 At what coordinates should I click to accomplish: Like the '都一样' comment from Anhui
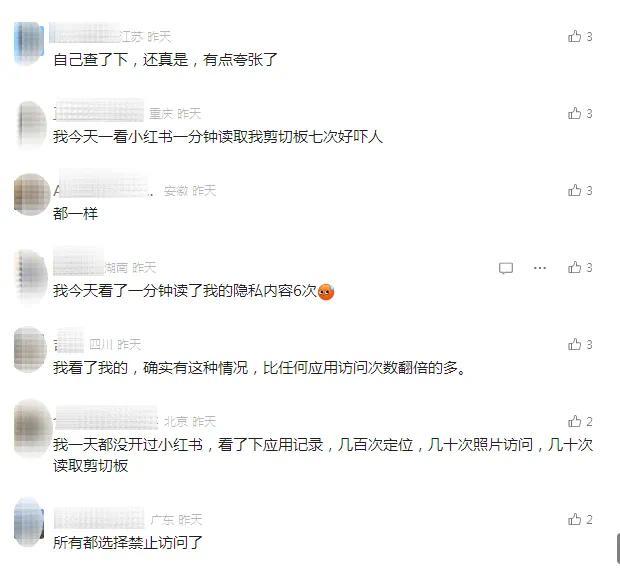pos(575,191)
